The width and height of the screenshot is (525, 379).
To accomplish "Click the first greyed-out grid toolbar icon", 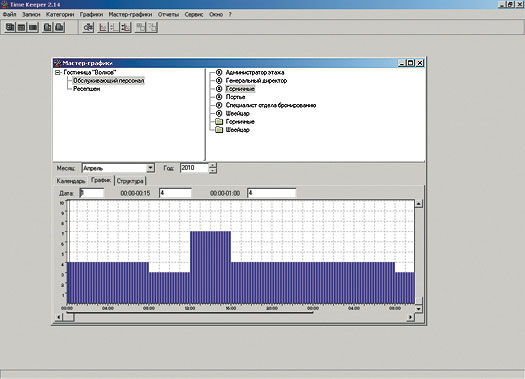I will (141, 27).
